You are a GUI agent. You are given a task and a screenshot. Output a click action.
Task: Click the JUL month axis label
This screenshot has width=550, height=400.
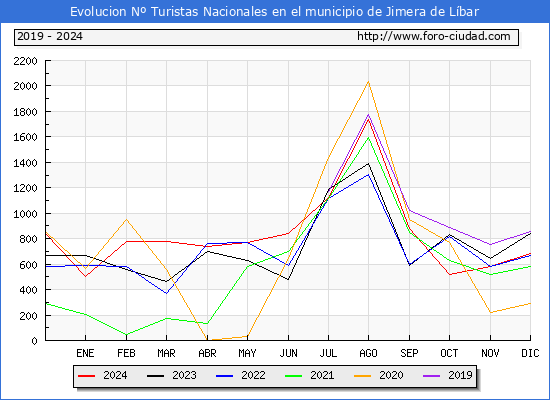[328, 353]
